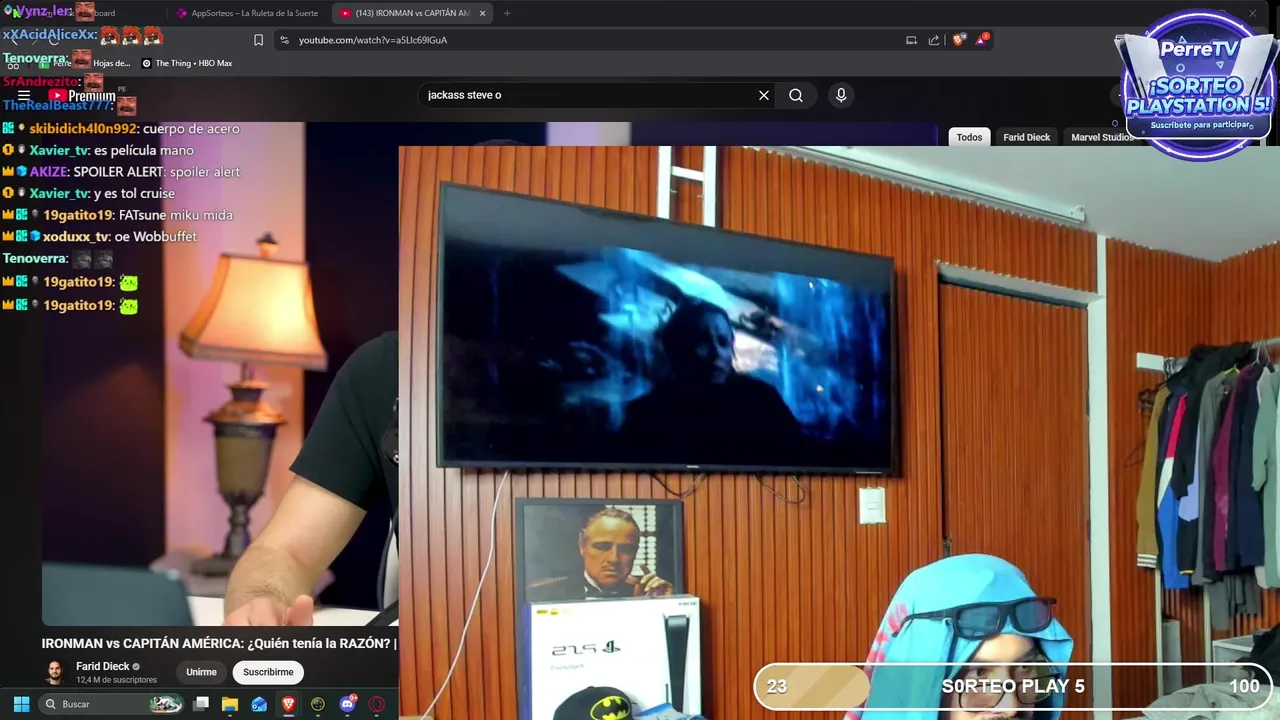Click the xXAcidAliceXx chat username

point(48,34)
